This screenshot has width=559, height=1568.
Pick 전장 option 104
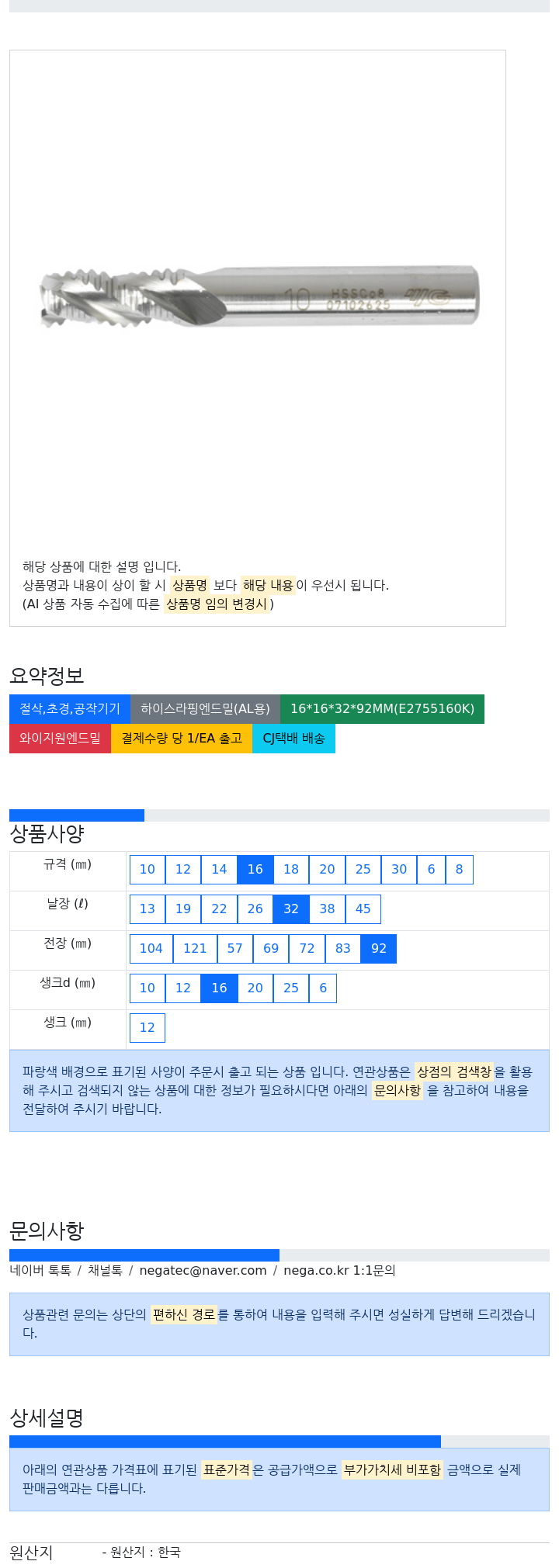(151, 949)
